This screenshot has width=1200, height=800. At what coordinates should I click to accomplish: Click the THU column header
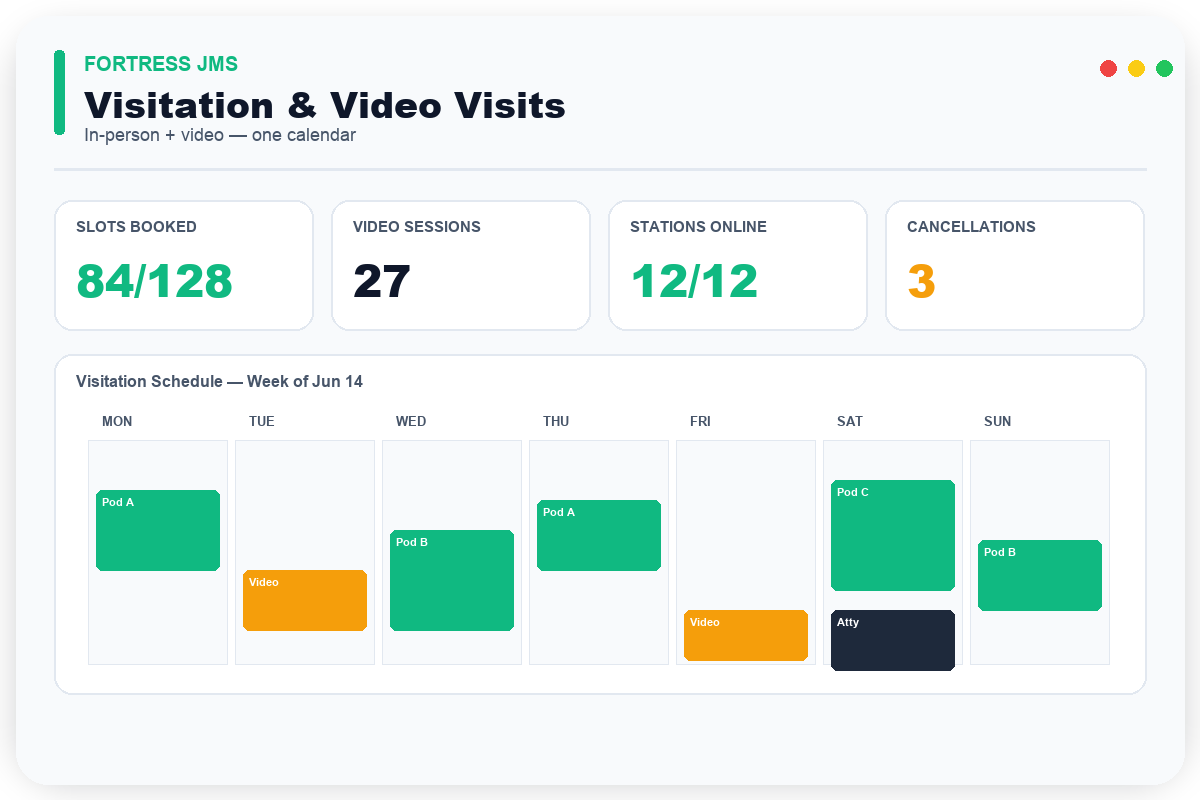[x=556, y=421]
